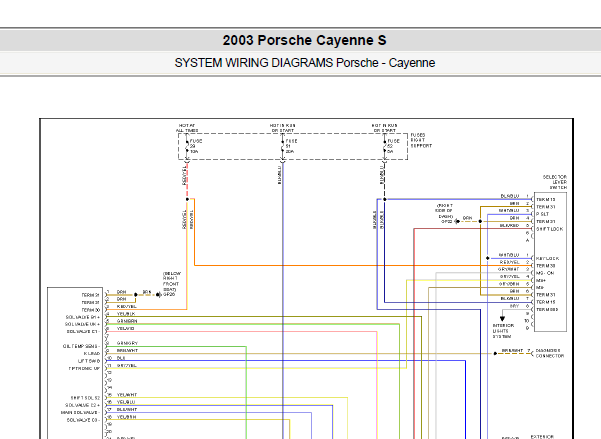Click the orange horizontal RED/YEL wire
Viewport: 601px width, 439px height.
tap(362, 265)
